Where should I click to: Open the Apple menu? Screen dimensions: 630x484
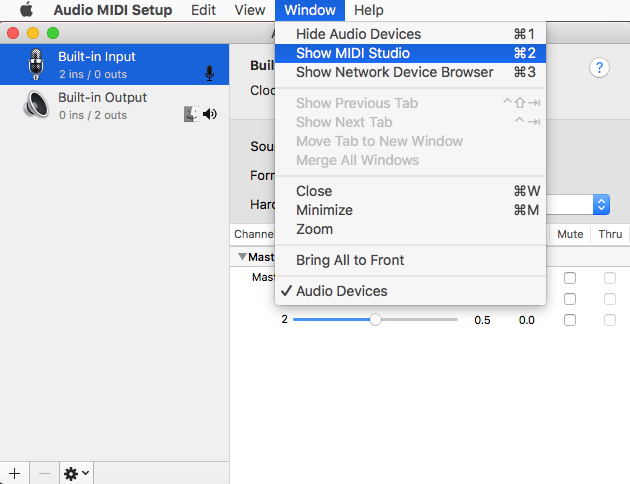coord(27,10)
